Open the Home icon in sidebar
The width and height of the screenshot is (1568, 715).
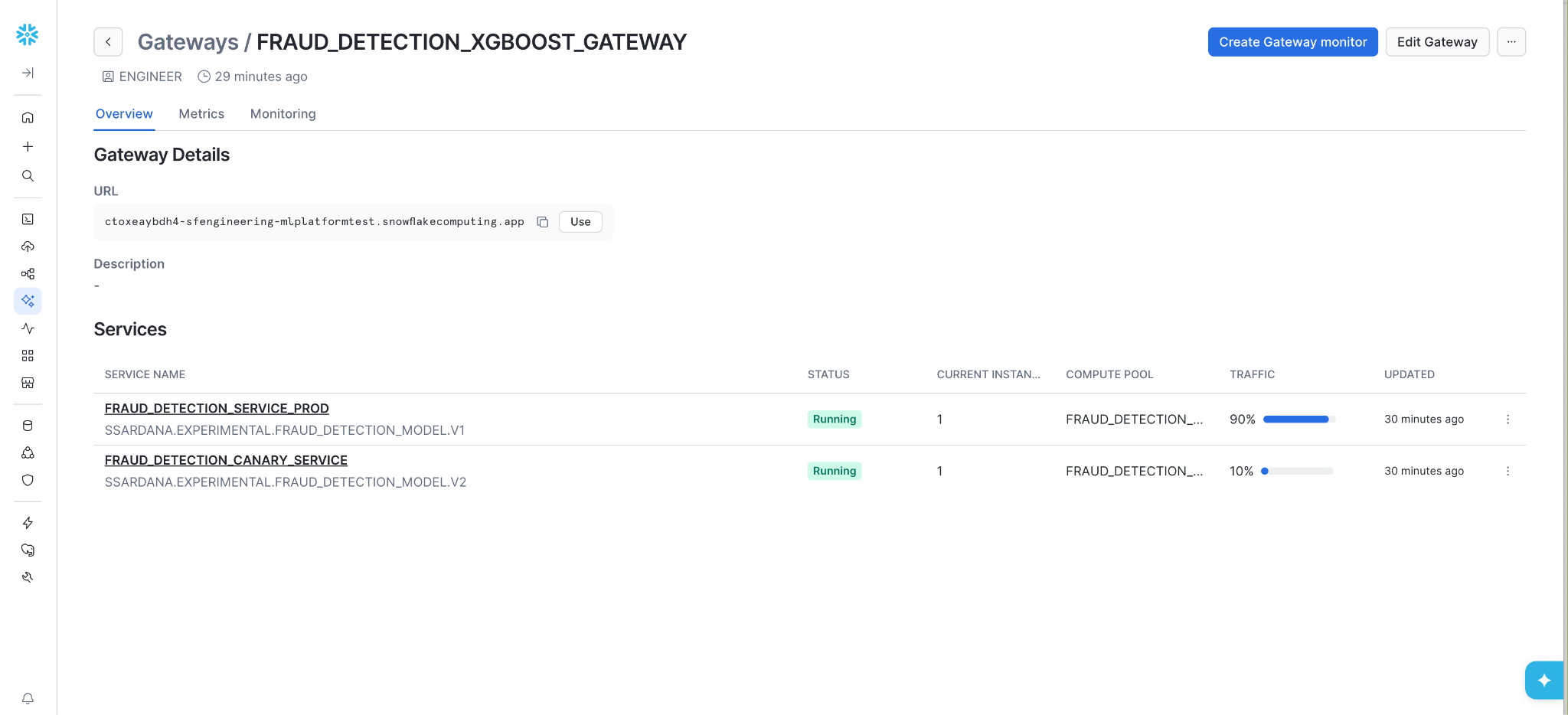coord(28,117)
